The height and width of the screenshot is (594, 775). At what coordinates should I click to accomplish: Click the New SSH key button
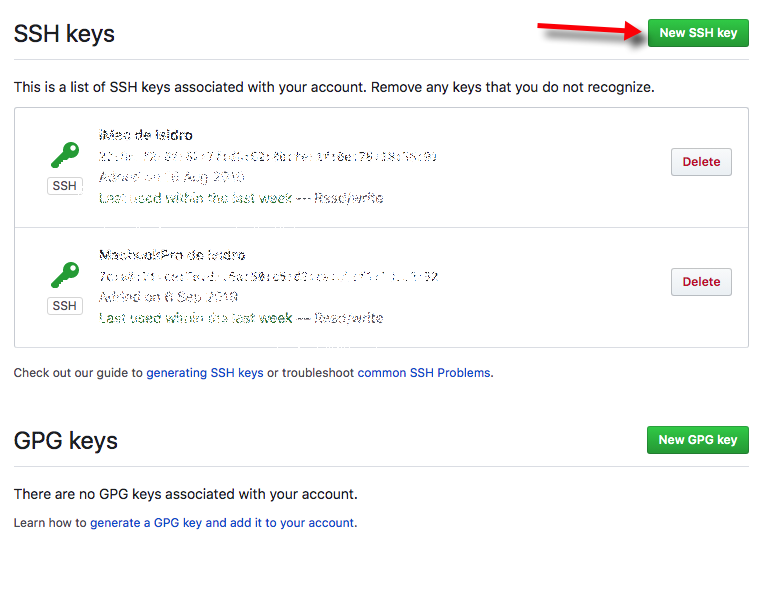click(x=698, y=33)
